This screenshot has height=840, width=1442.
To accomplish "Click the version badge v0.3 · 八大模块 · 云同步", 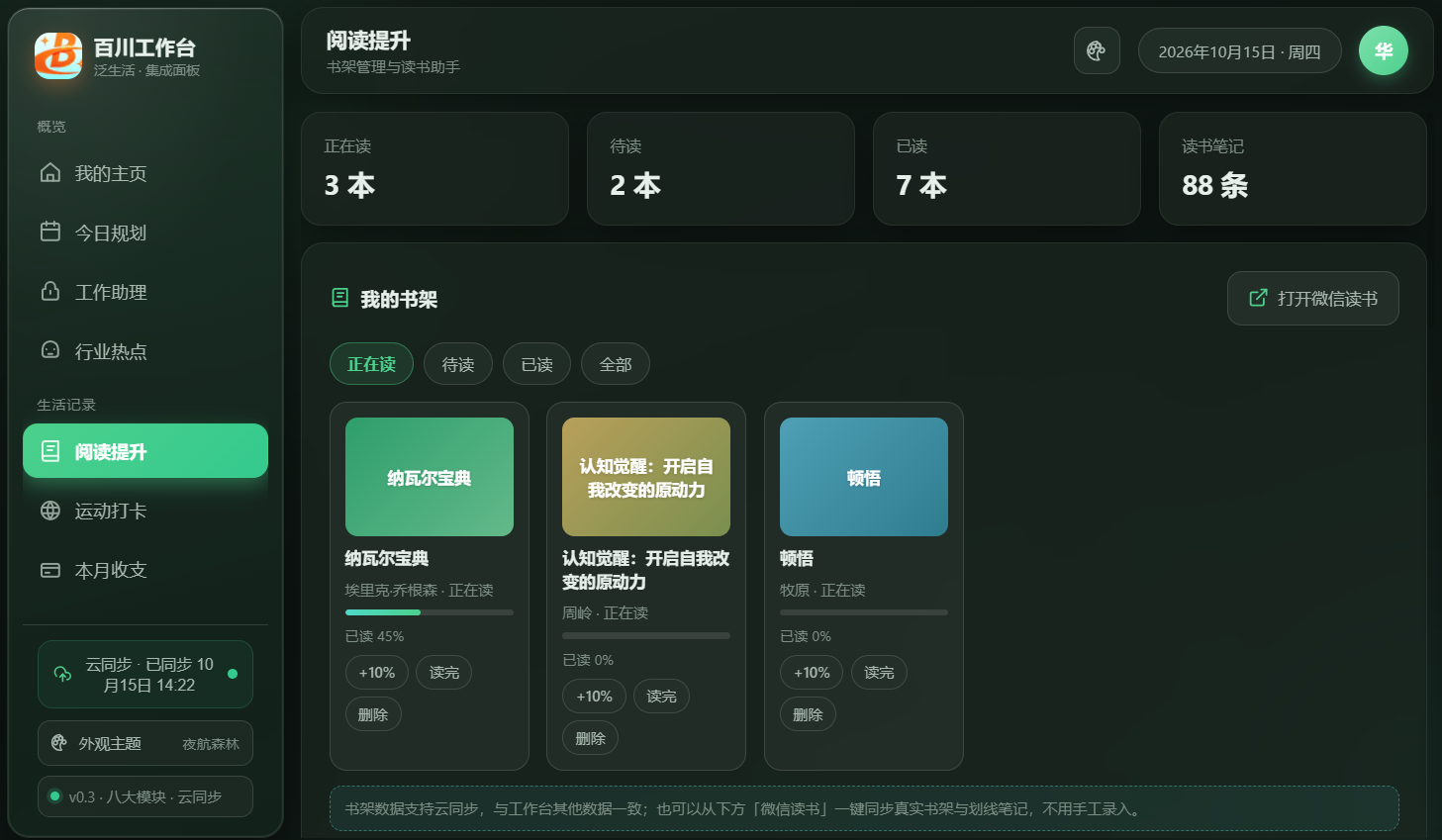I will (x=145, y=796).
